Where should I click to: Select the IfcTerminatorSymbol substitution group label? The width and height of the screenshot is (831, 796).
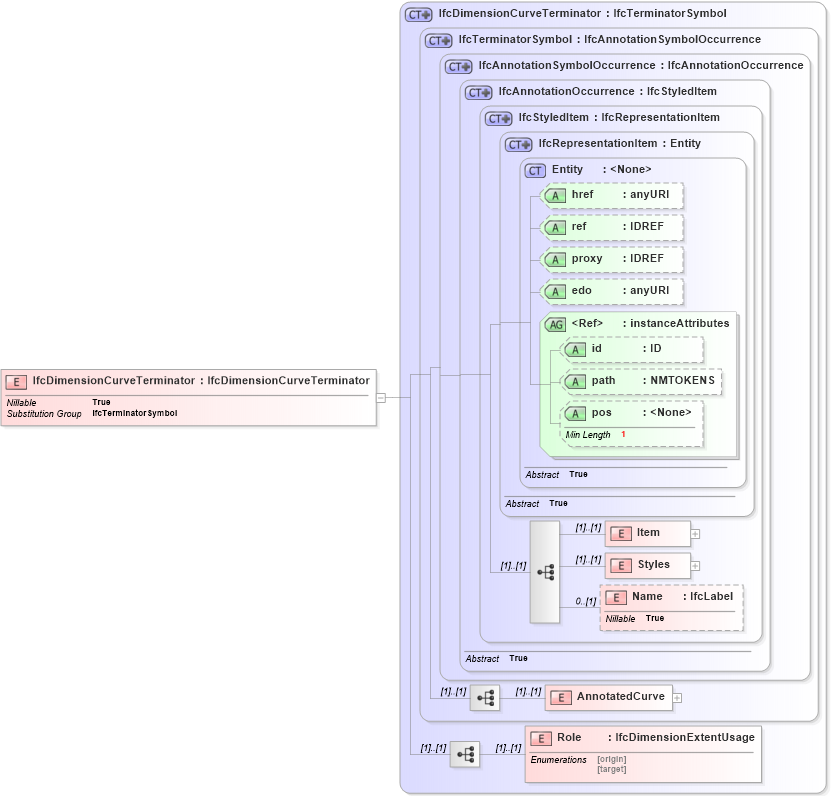(136, 413)
